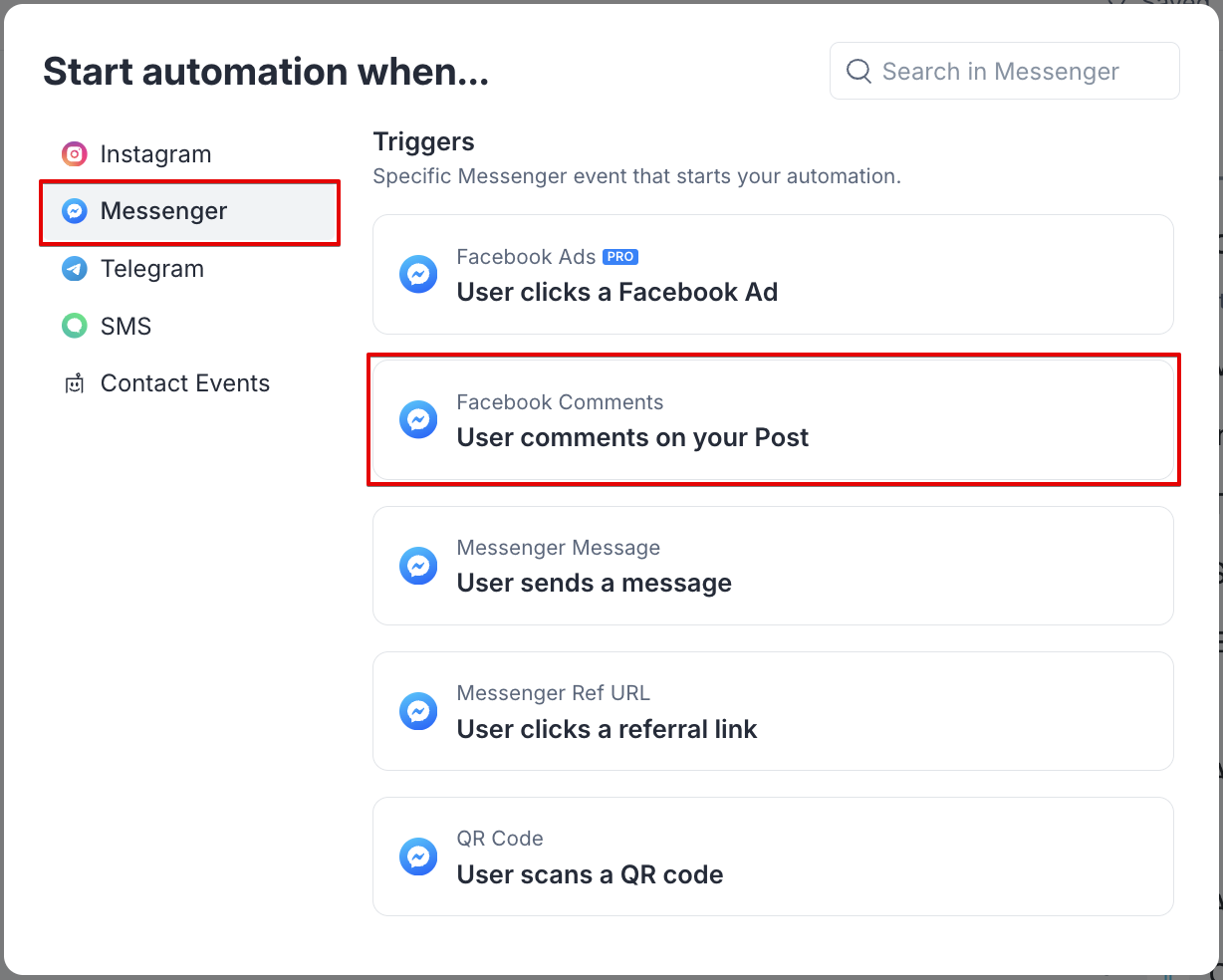
Task: Click the Contact Events robot icon
Action: pyautogui.click(x=75, y=383)
